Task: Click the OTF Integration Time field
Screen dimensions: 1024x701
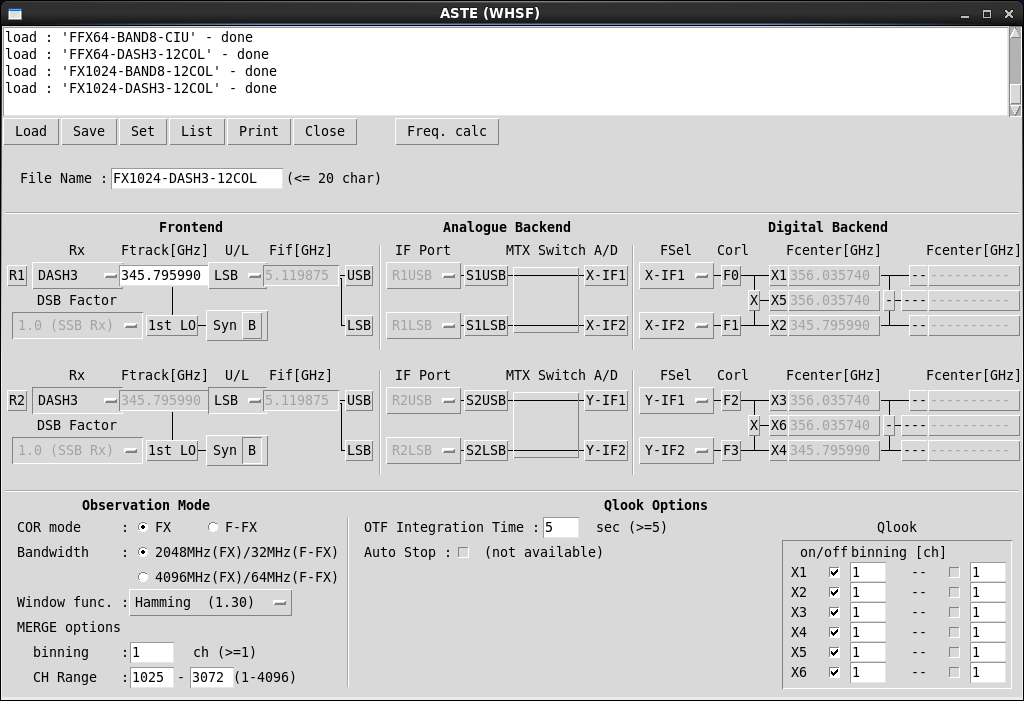Action: tap(560, 527)
